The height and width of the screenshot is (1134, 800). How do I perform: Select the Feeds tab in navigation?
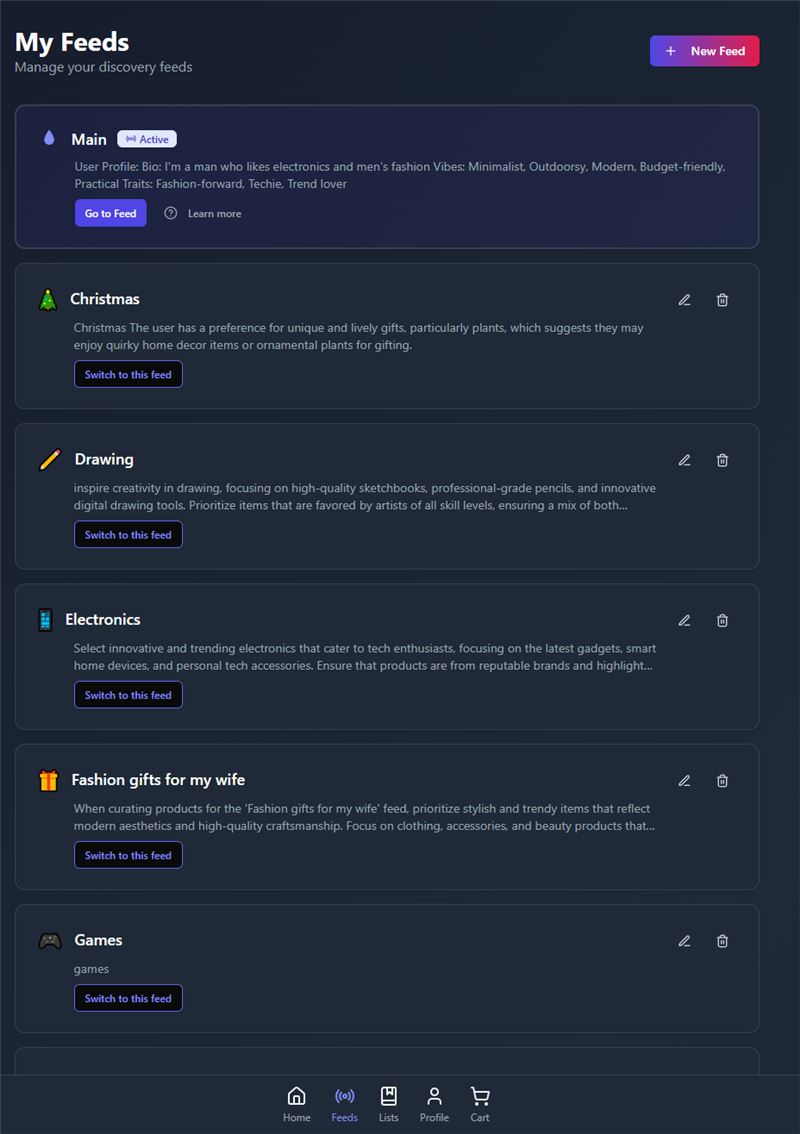click(344, 1104)
